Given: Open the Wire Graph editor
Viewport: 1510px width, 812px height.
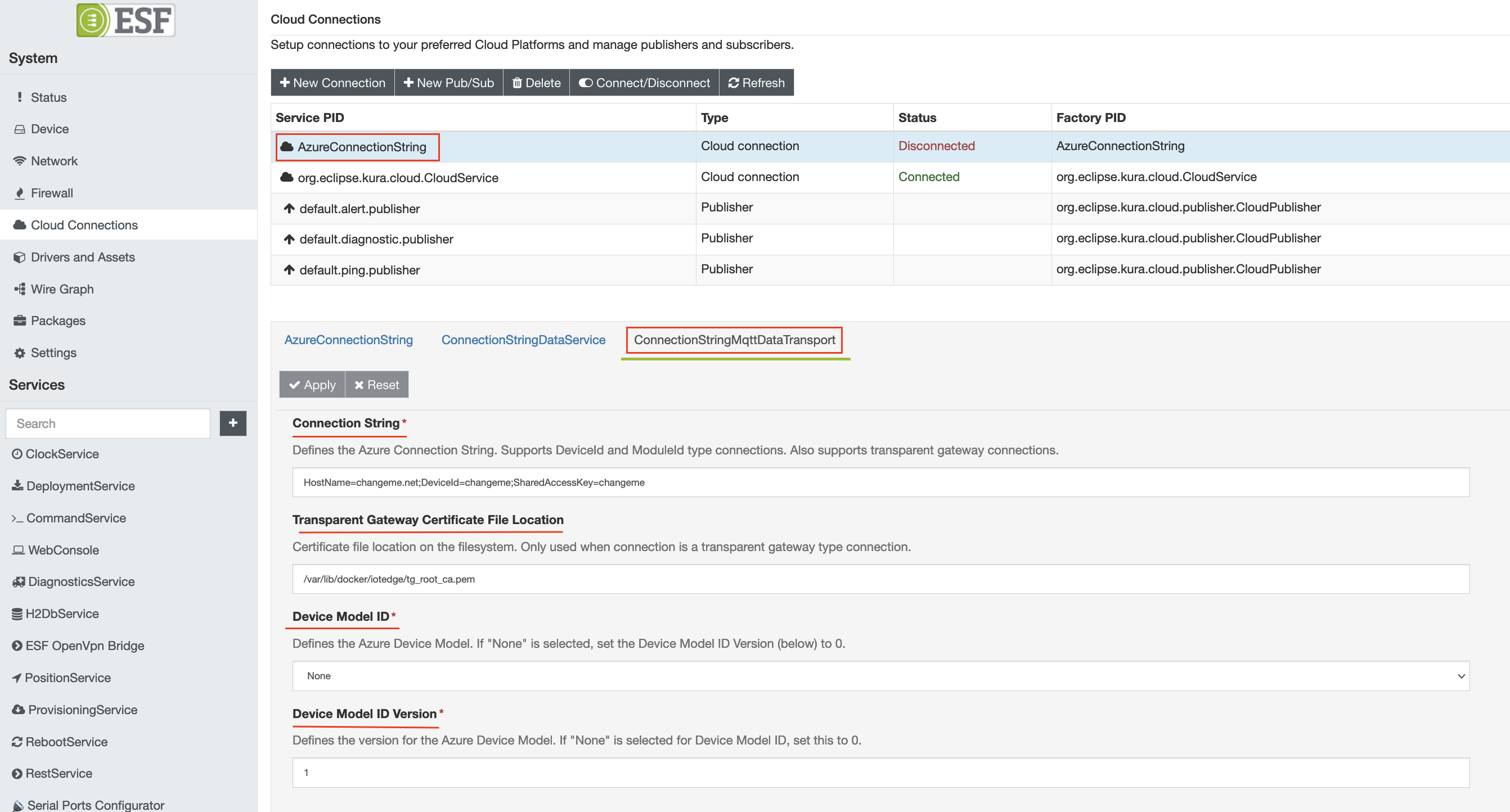Looking at the screenshot, I should (62, 289).
